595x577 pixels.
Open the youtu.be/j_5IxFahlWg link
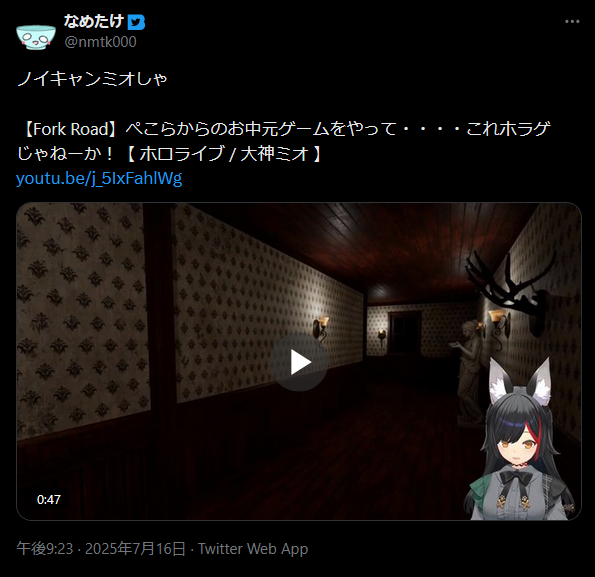[x=99, y=178]
